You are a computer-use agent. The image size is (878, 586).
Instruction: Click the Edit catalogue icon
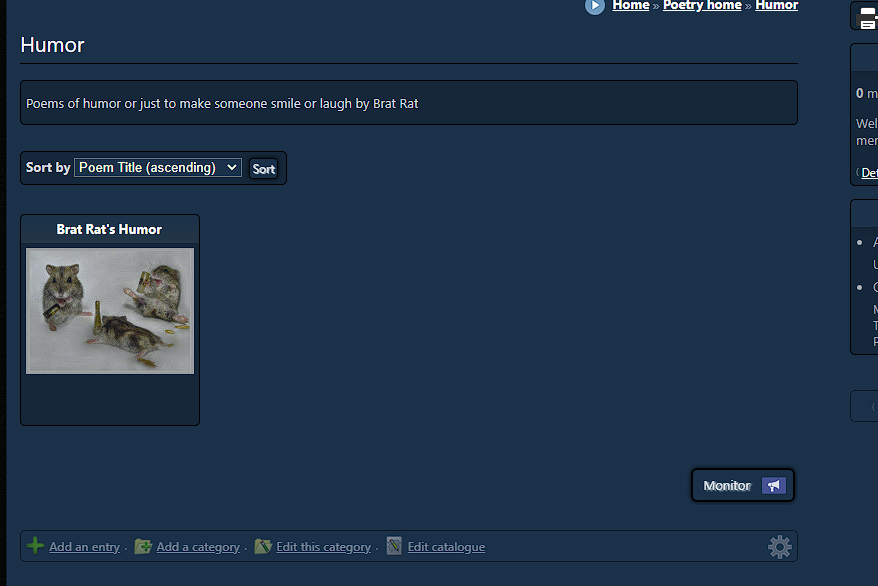(394, 546)
